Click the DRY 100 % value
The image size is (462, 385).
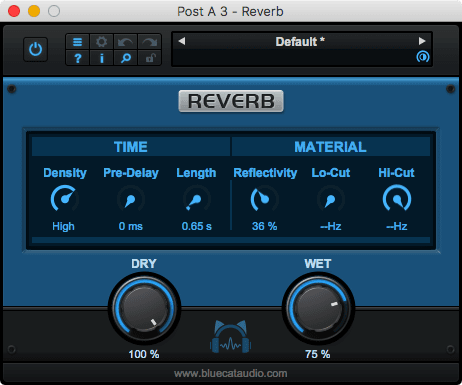pyautogui.click(x=144, y=354)
